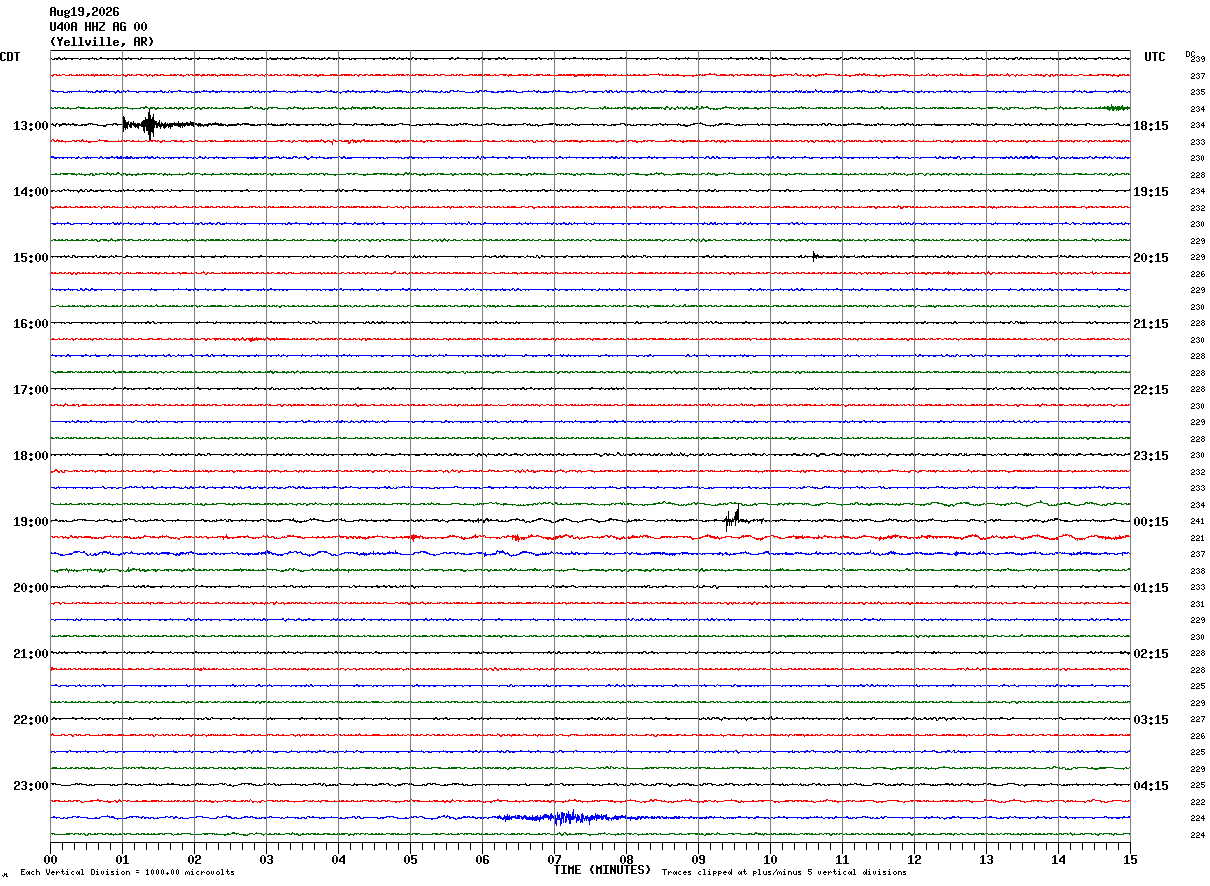1210x886 pixels.
Task: Click the small spike on the 15:00 trace
Action: pos(816,256)
